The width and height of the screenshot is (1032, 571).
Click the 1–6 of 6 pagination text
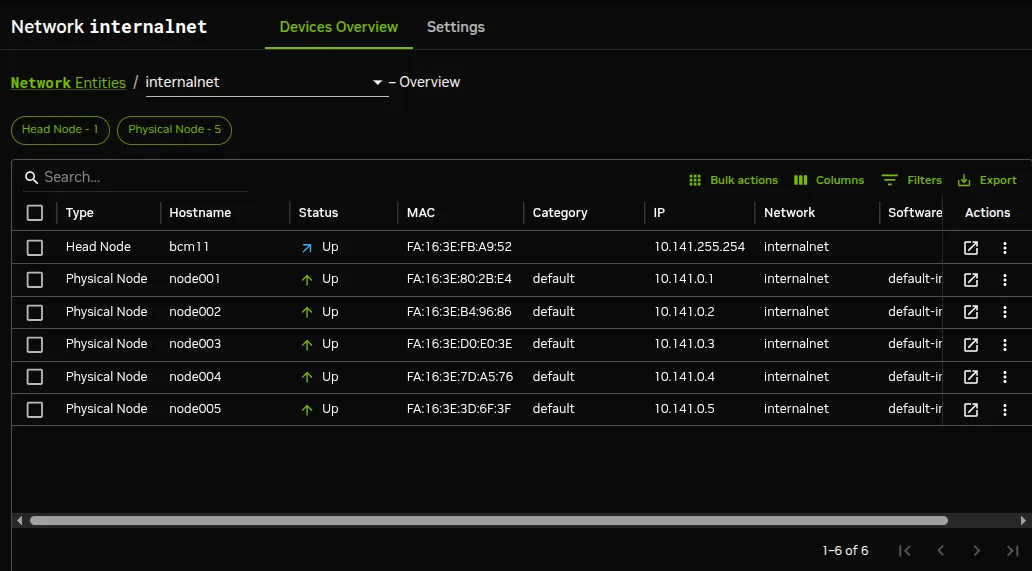click(x=845, y=551)
